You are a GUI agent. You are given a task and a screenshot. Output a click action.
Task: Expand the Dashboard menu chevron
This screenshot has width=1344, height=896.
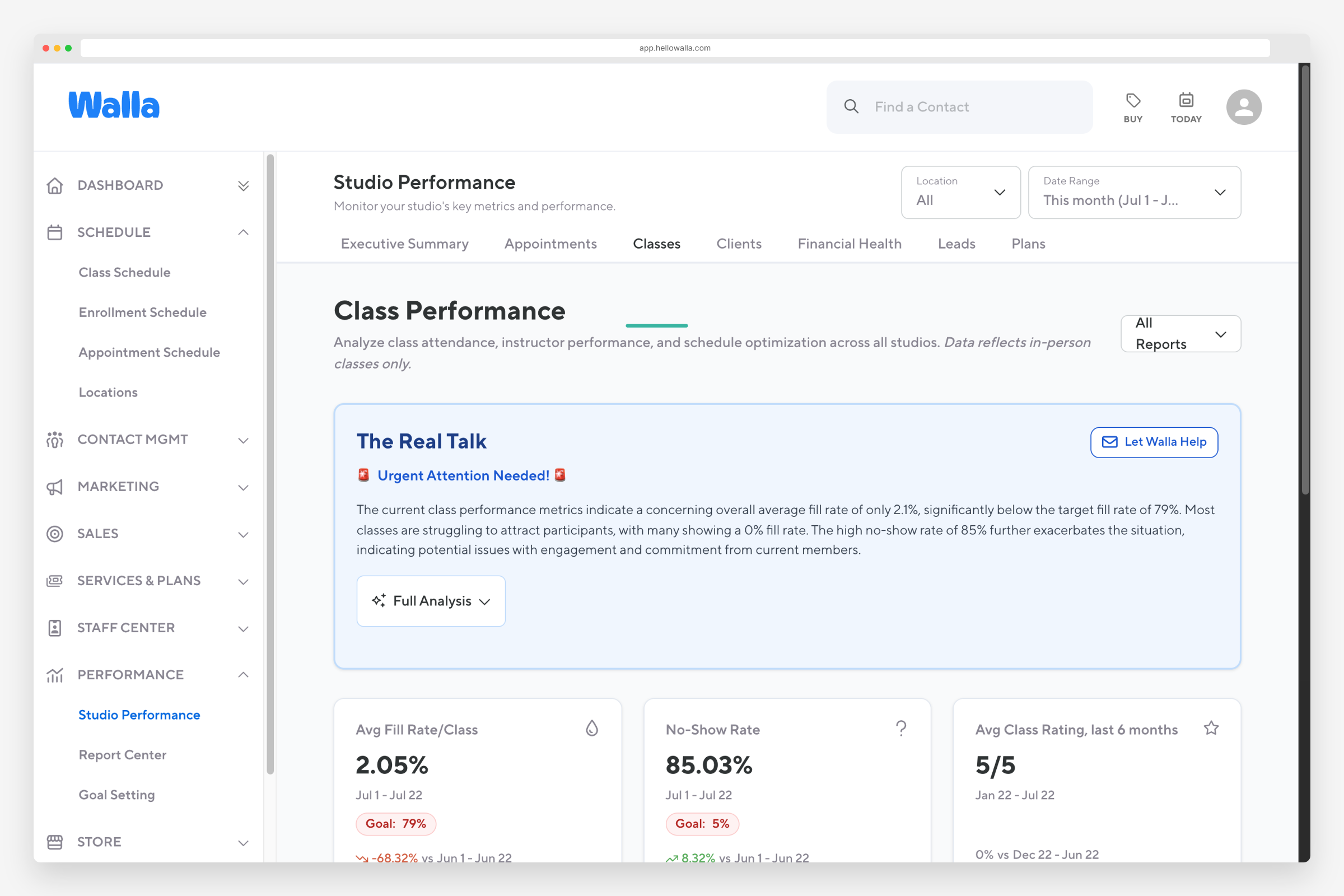pyautogui.click(x=244, y=186)
